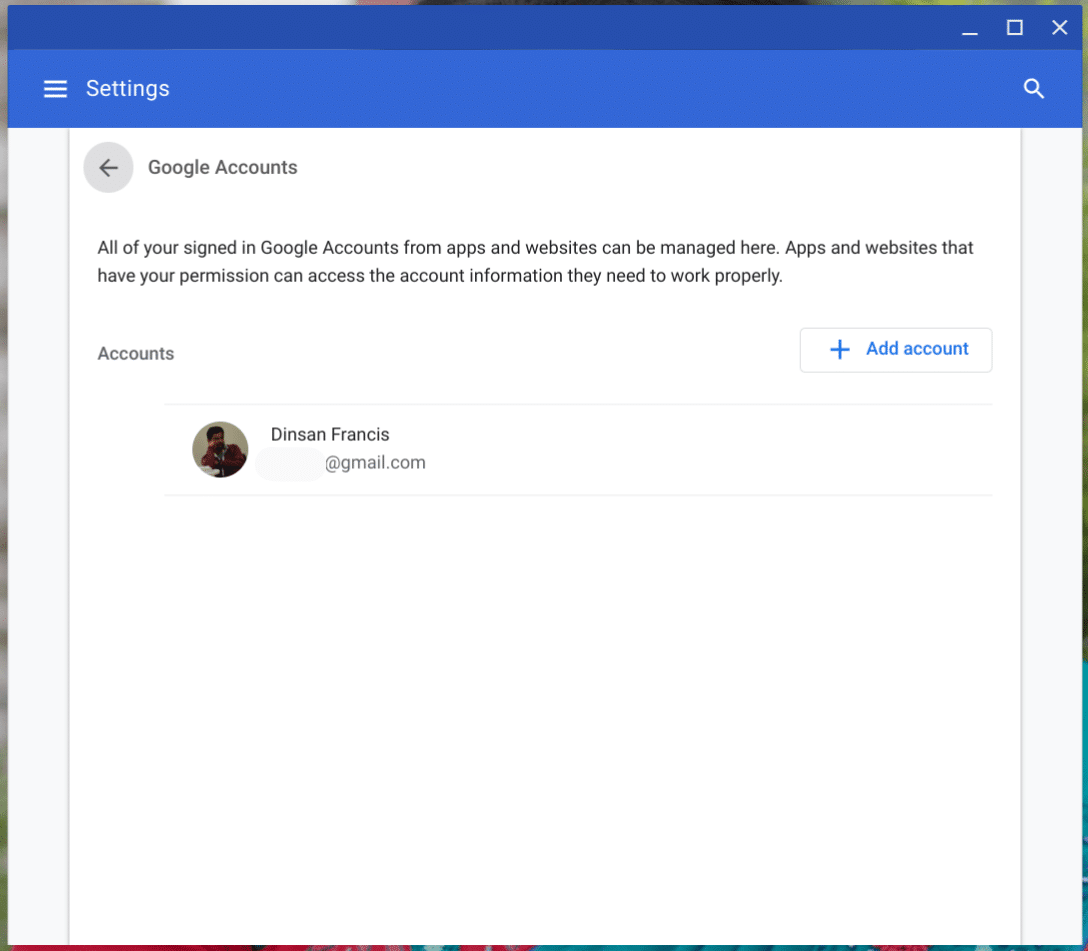
Task: Open the hamburger menu beside Settings title
Action: click(55, 88)
